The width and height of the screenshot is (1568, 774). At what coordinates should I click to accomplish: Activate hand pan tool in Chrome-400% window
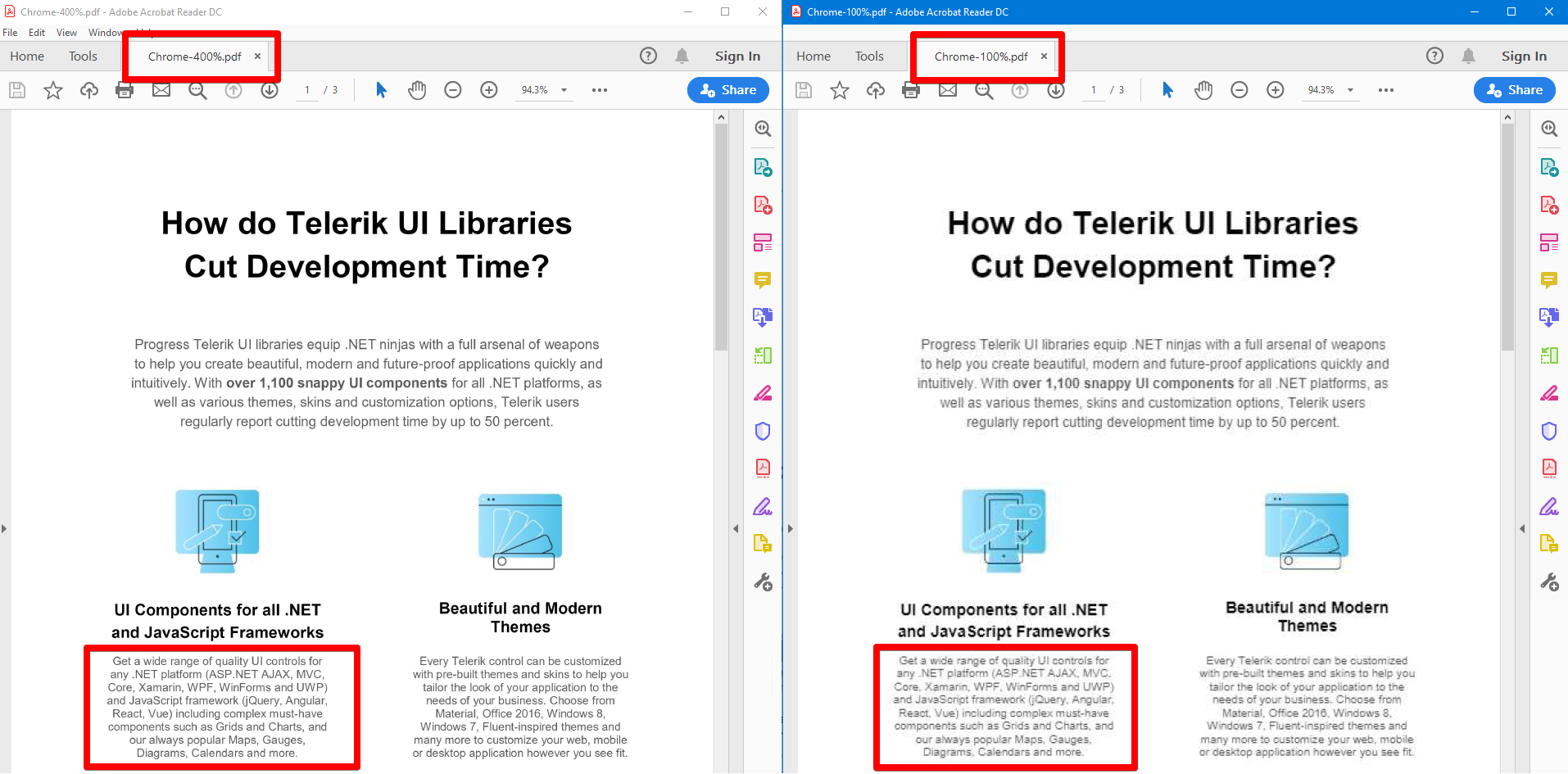click(x=417, y=90)
